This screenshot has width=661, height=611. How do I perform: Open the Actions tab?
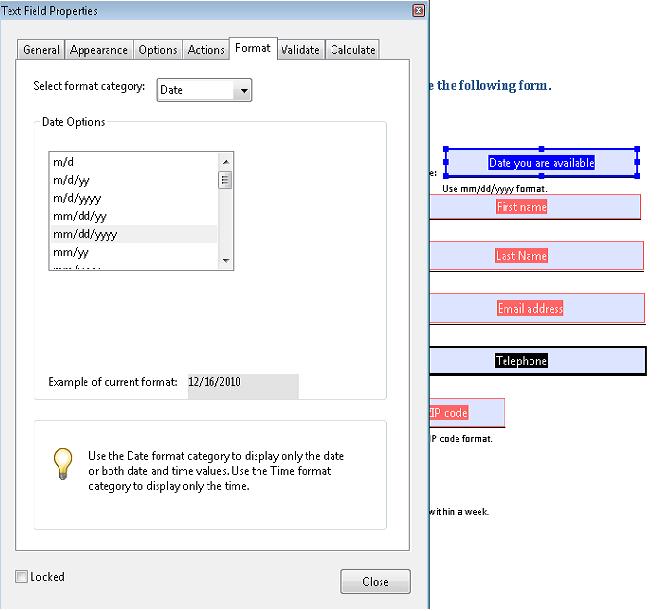(x=206, y=50)
